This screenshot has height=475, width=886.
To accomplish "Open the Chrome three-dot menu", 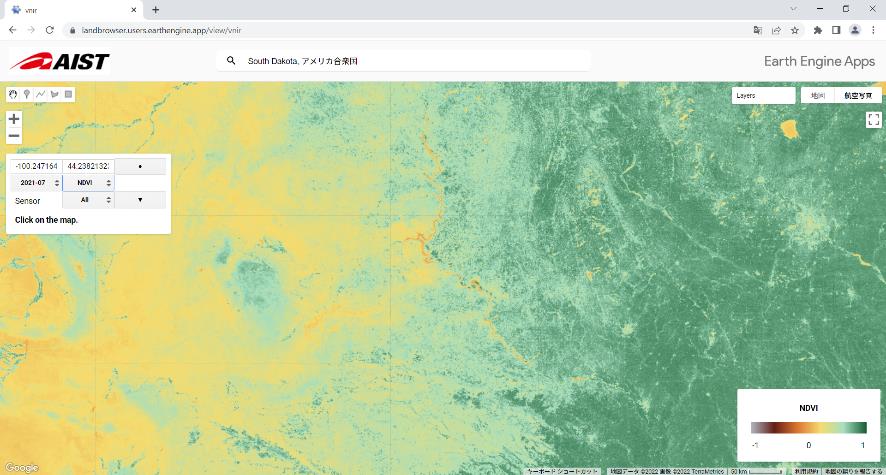I will click(873, 30).
